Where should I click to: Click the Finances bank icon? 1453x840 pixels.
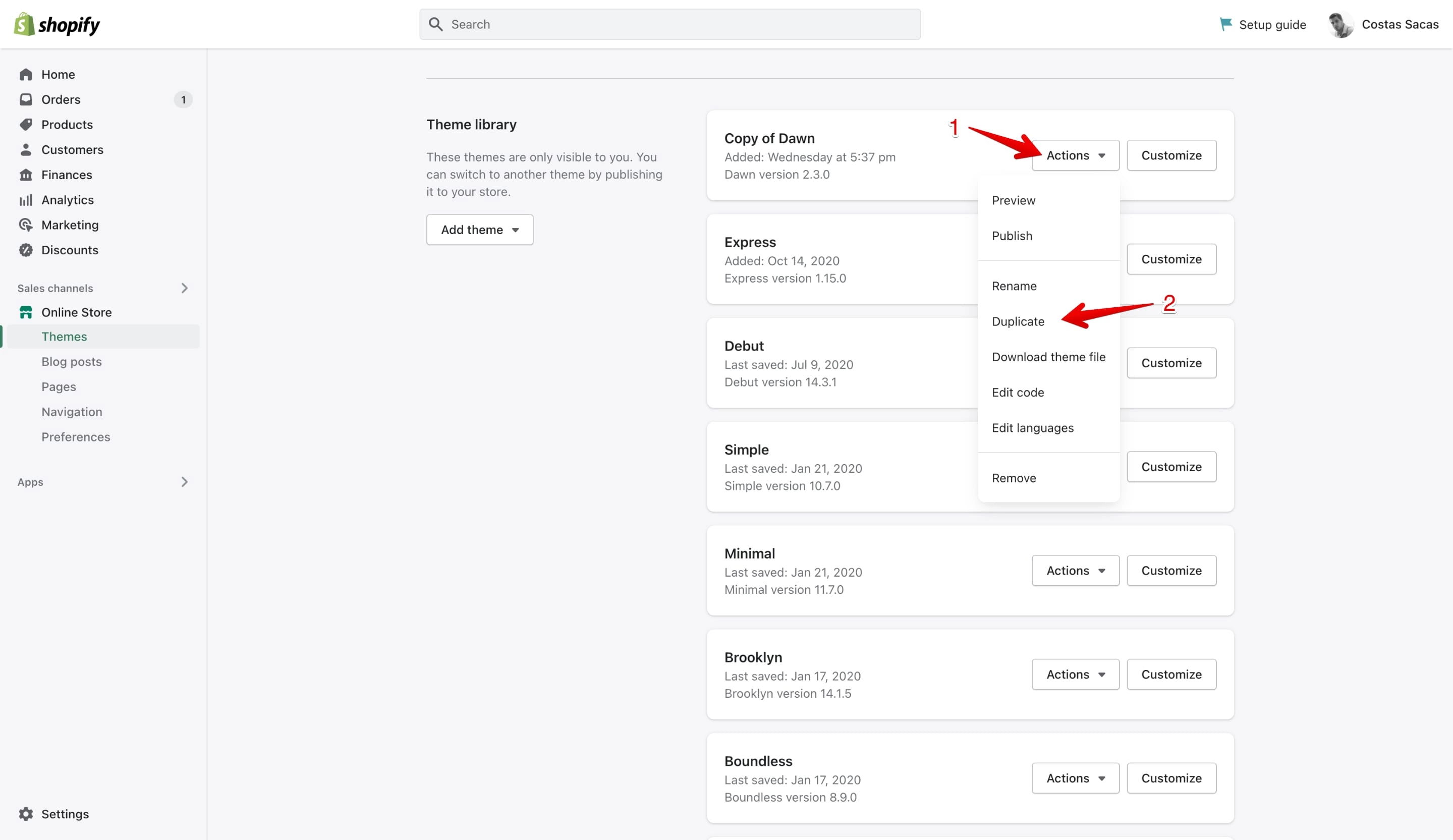point(26,175)
